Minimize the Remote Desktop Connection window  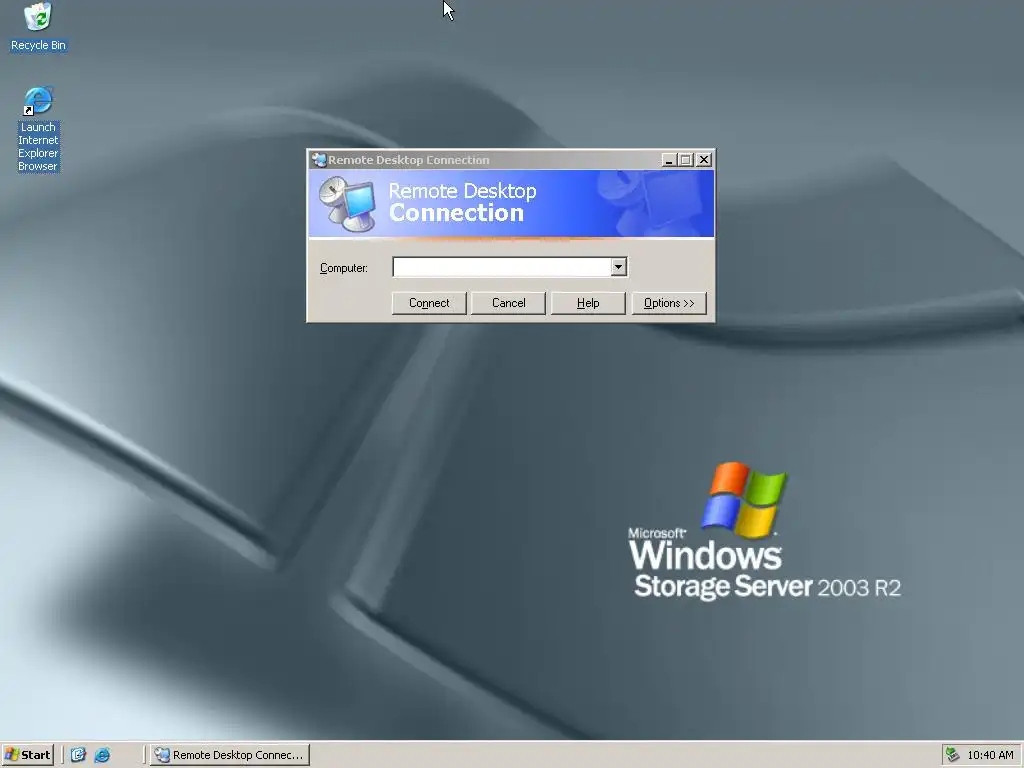pyautogui.click(x=669, y=160)
